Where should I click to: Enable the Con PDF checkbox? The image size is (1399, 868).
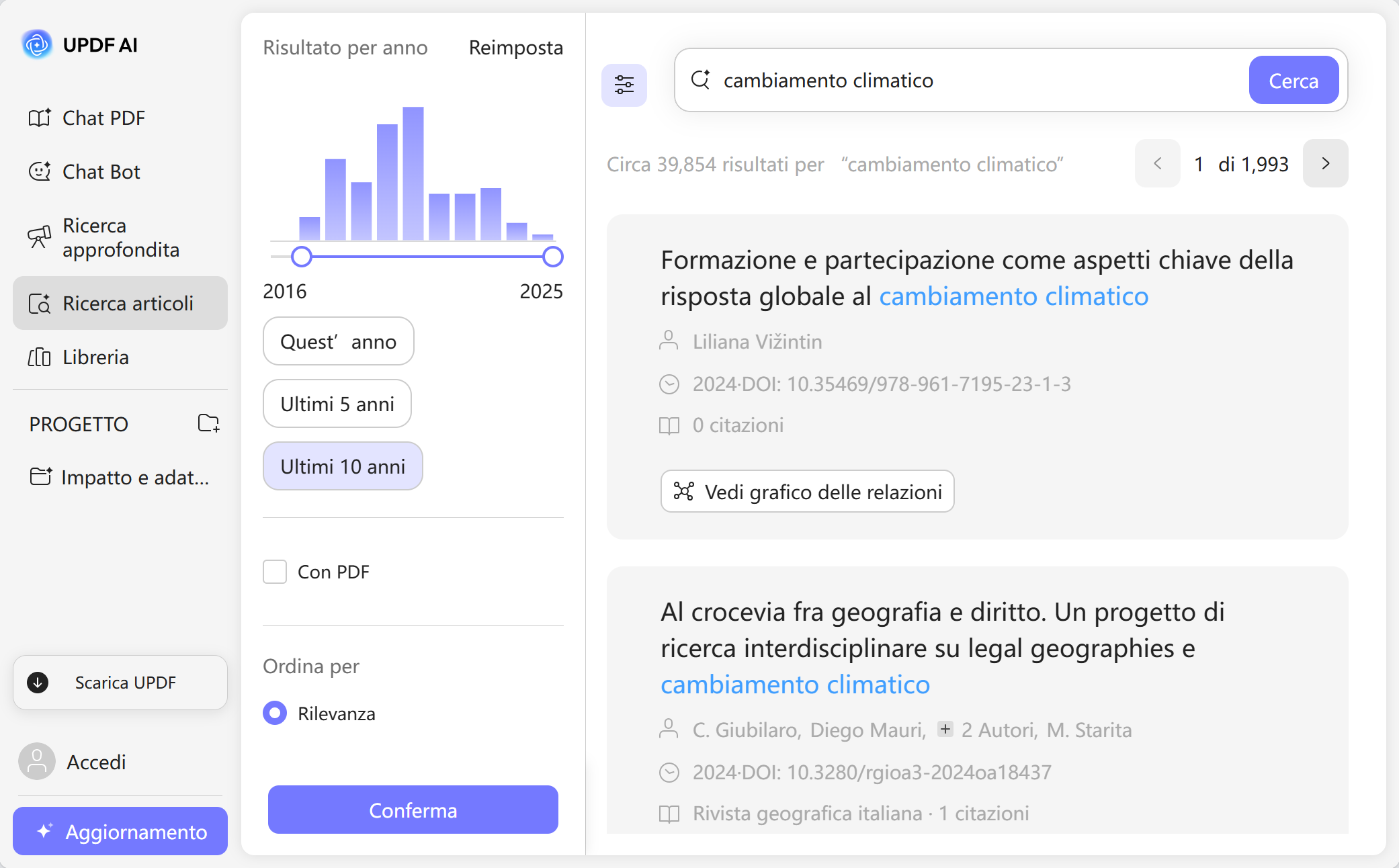tap(275, 572)
